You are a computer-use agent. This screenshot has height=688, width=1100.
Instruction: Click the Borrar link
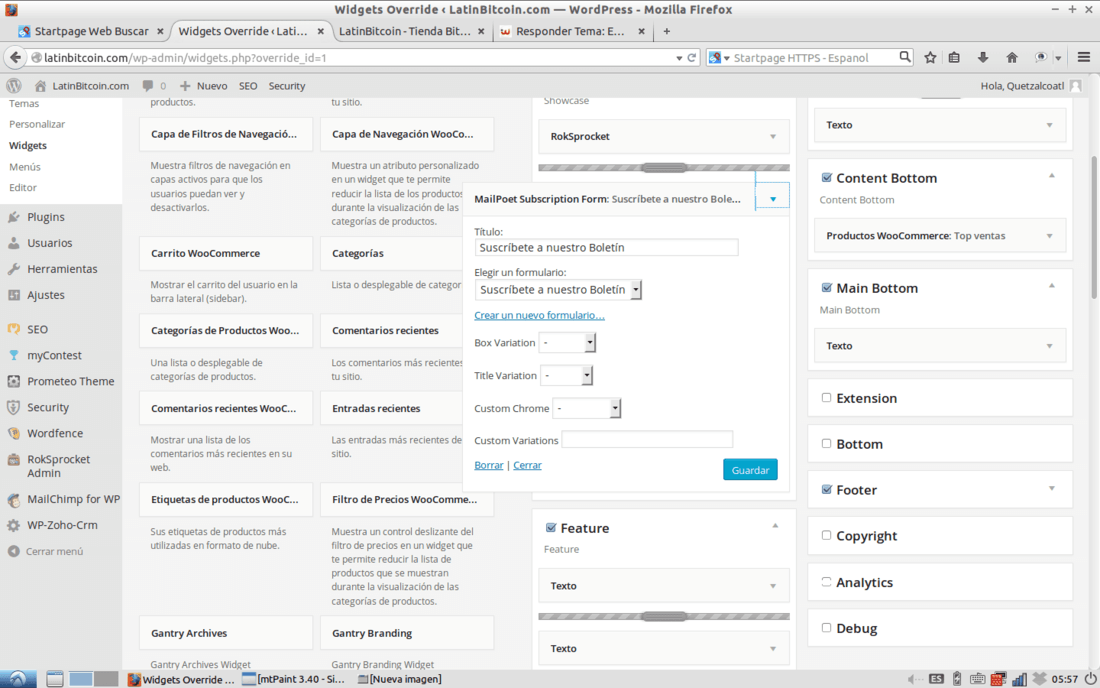click(488, 465)
